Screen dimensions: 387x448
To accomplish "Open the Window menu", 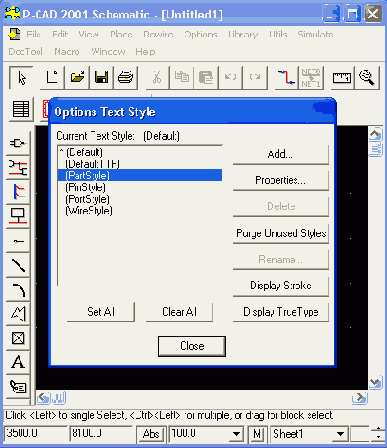I will (108, 52).
